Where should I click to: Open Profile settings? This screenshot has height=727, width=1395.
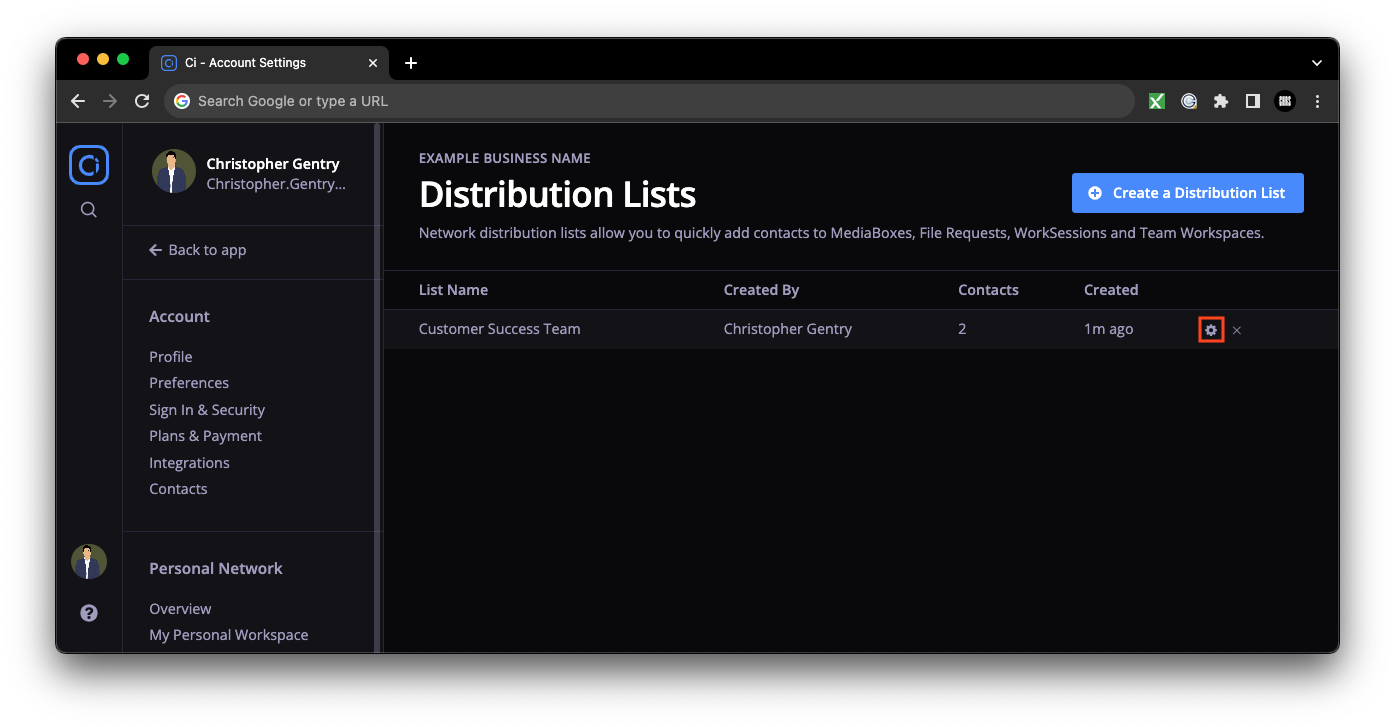click(x=171, y=357)
